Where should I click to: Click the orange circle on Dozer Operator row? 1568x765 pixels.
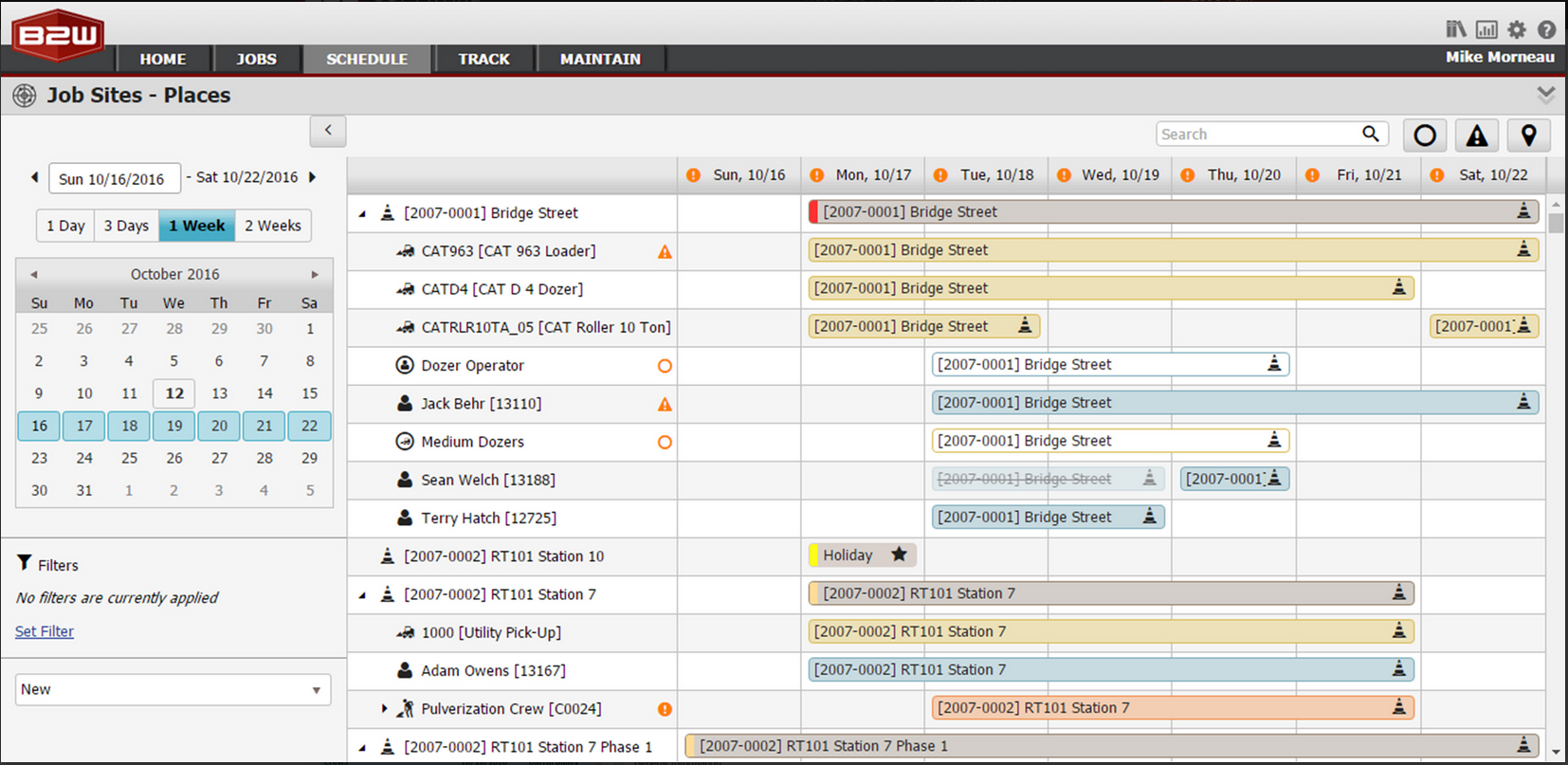coord(665,366)
